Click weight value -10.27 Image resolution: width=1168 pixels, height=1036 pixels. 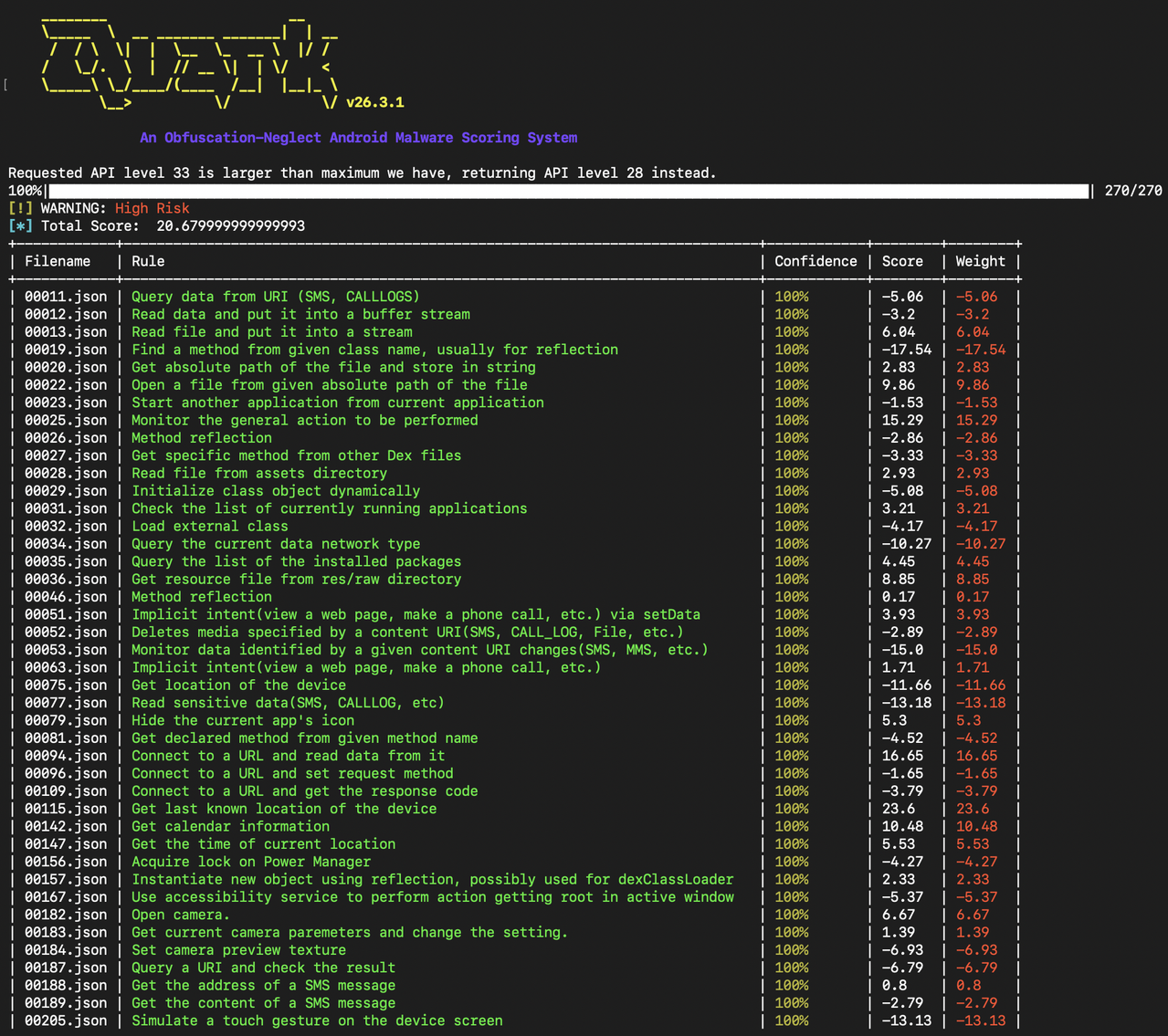pyautogui.click(x=981, y=544)
